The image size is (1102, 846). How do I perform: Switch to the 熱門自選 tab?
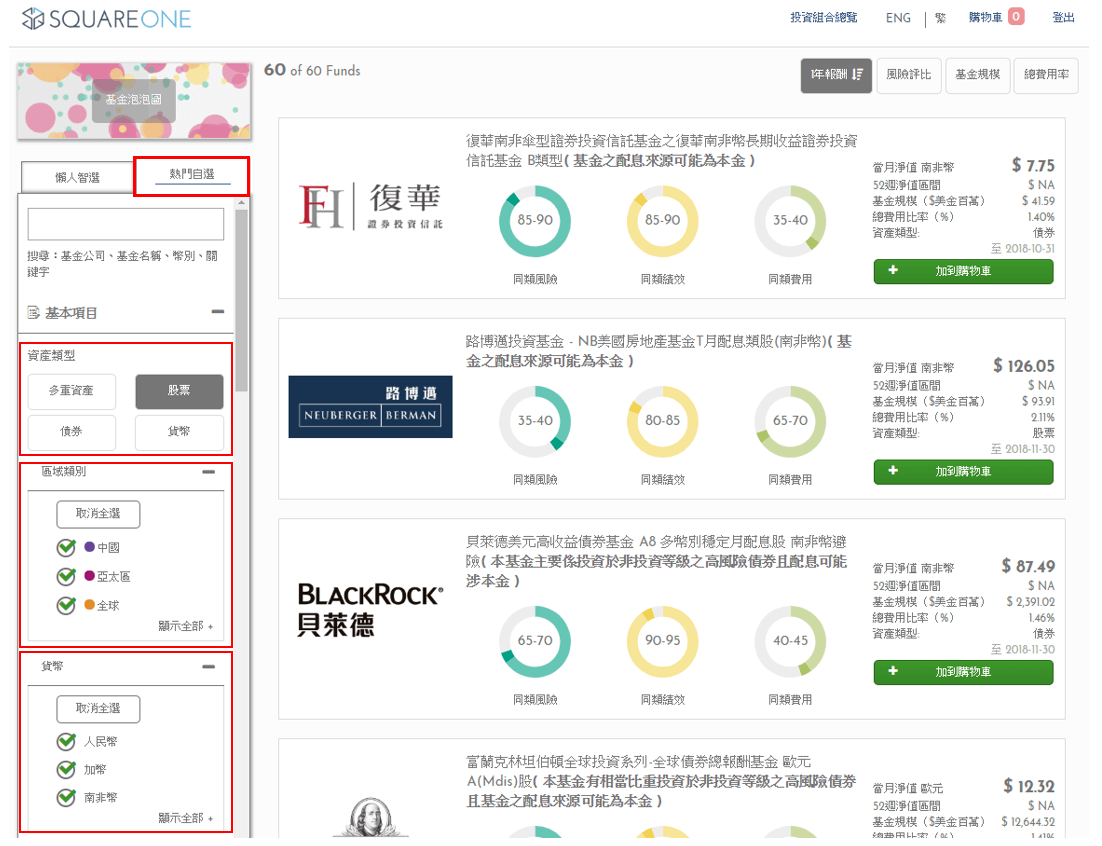point(191,175)
